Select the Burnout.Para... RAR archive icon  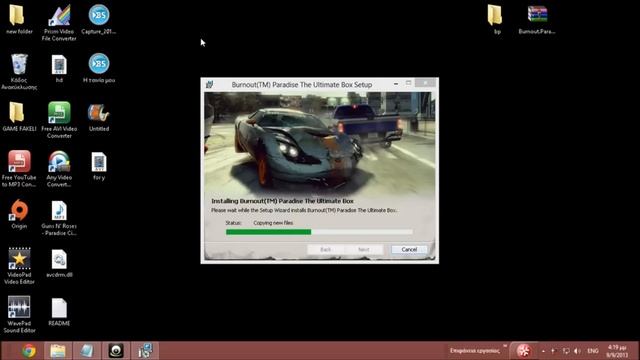click(x=537, y=20)
